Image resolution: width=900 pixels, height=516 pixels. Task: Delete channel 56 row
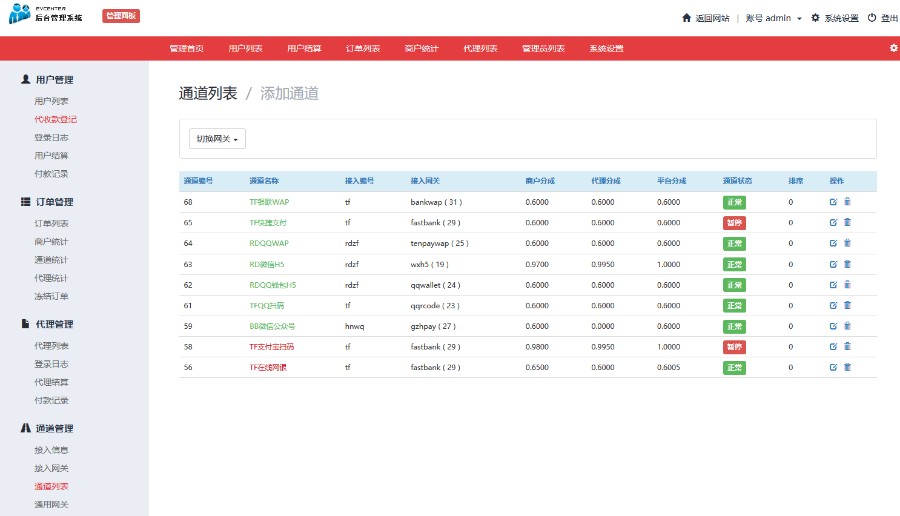tap(847, 367)
